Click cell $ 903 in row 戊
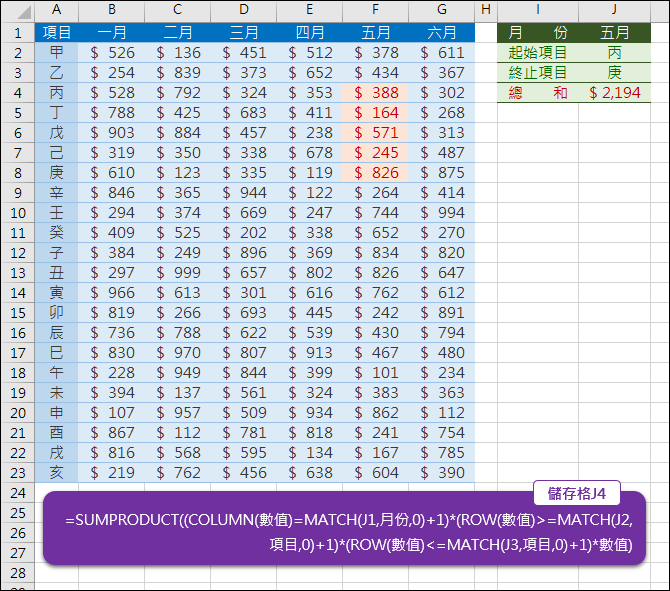 [x=112, y=133]
